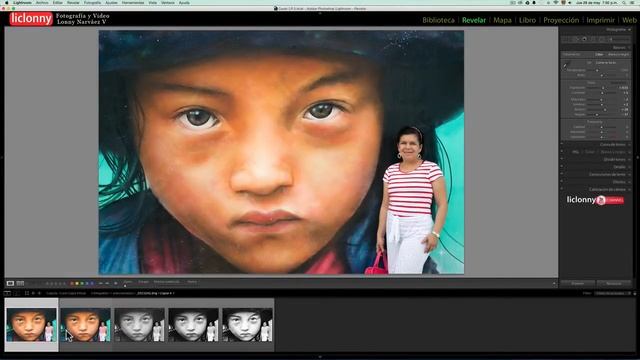Viewport: 640px width, 360px height.
Task: Expand the Correcciones de lente panel
Action: point(629,174)
